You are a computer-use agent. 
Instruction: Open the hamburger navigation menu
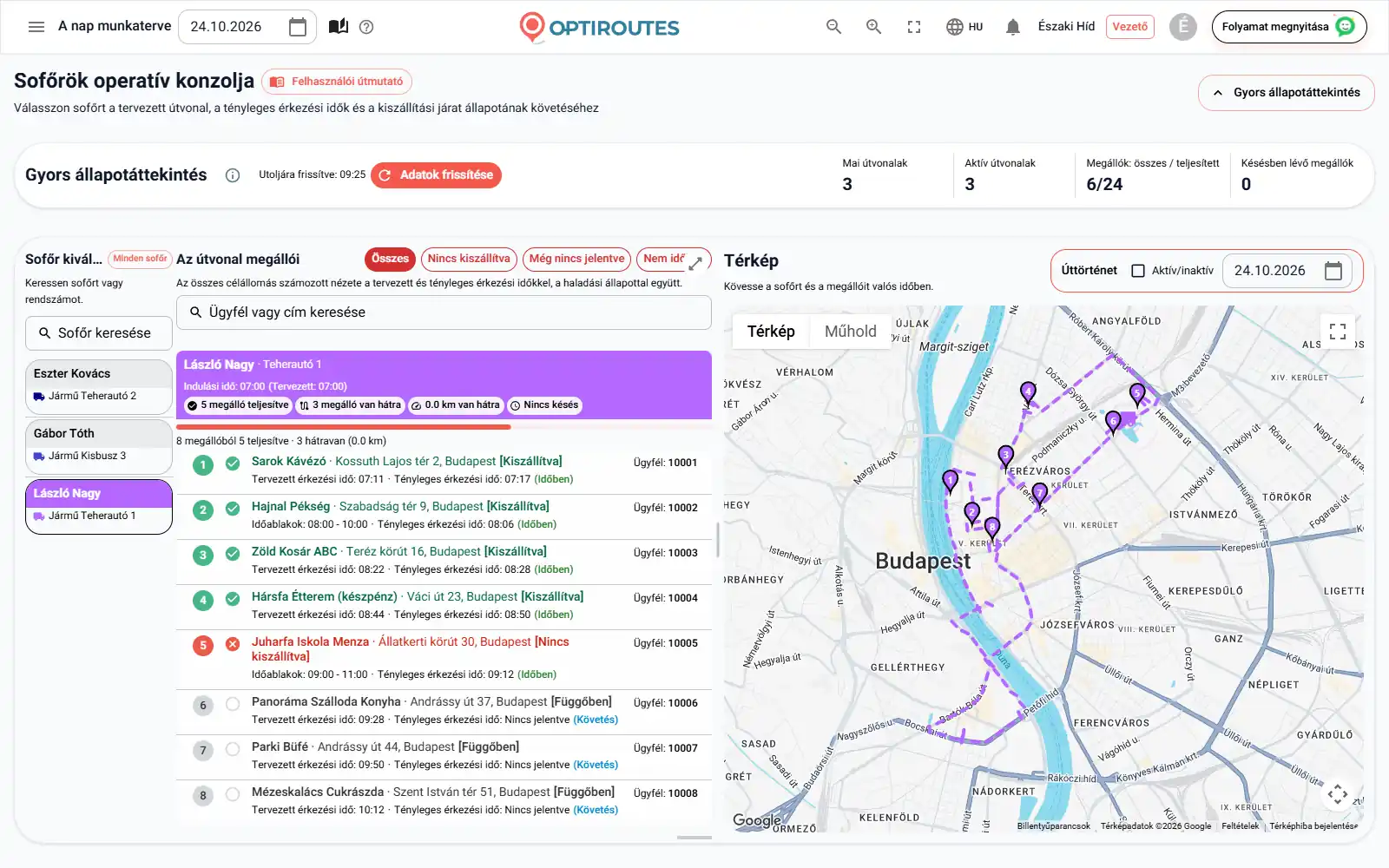click(x=36, y=27)
